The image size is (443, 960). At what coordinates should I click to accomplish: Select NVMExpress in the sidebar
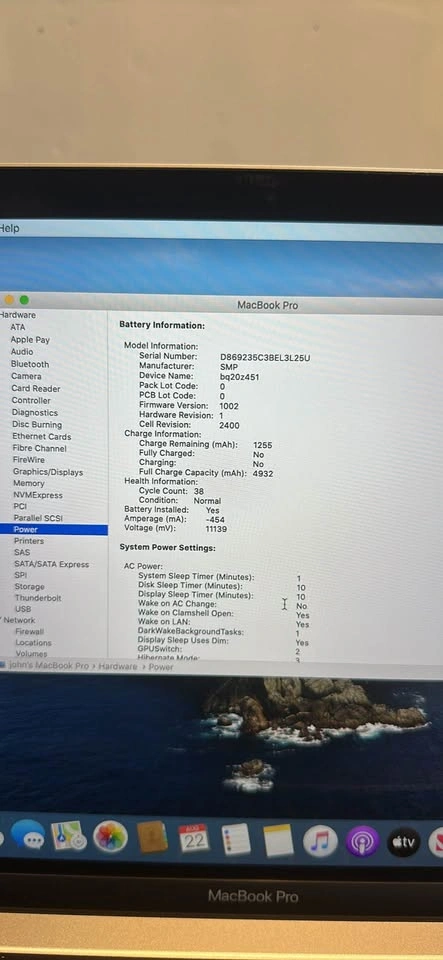tap(38, 495)
